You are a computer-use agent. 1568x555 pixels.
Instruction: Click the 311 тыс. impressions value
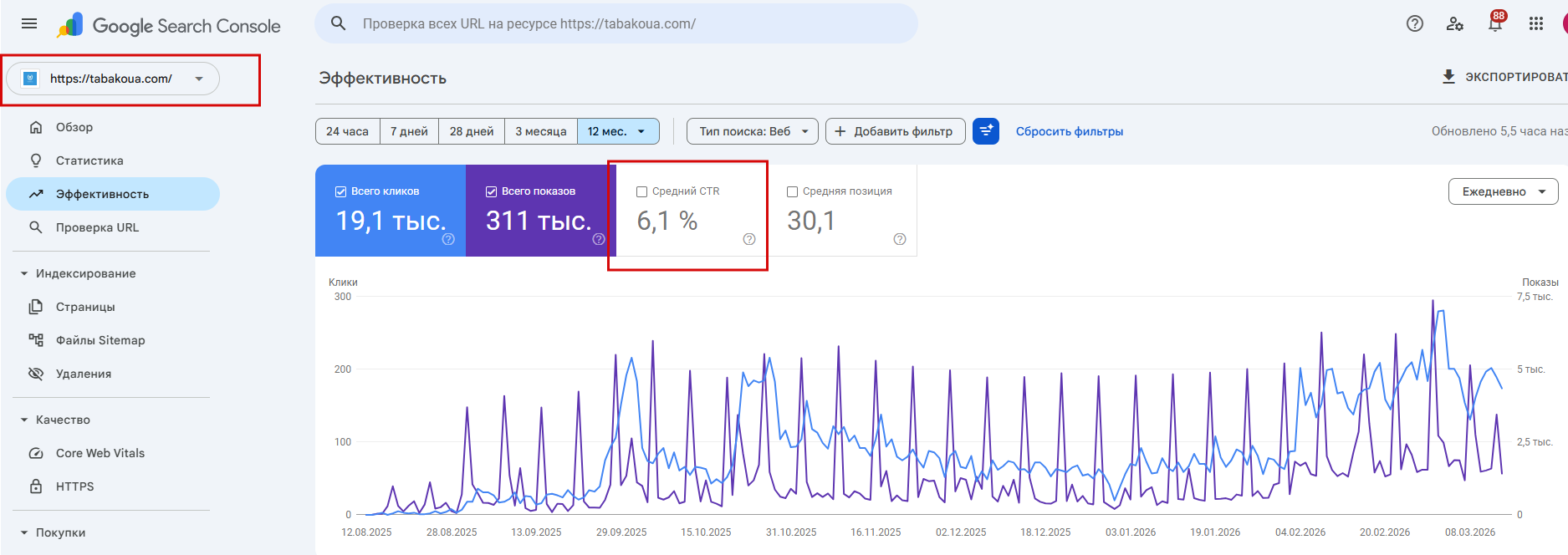pos(539,221)
